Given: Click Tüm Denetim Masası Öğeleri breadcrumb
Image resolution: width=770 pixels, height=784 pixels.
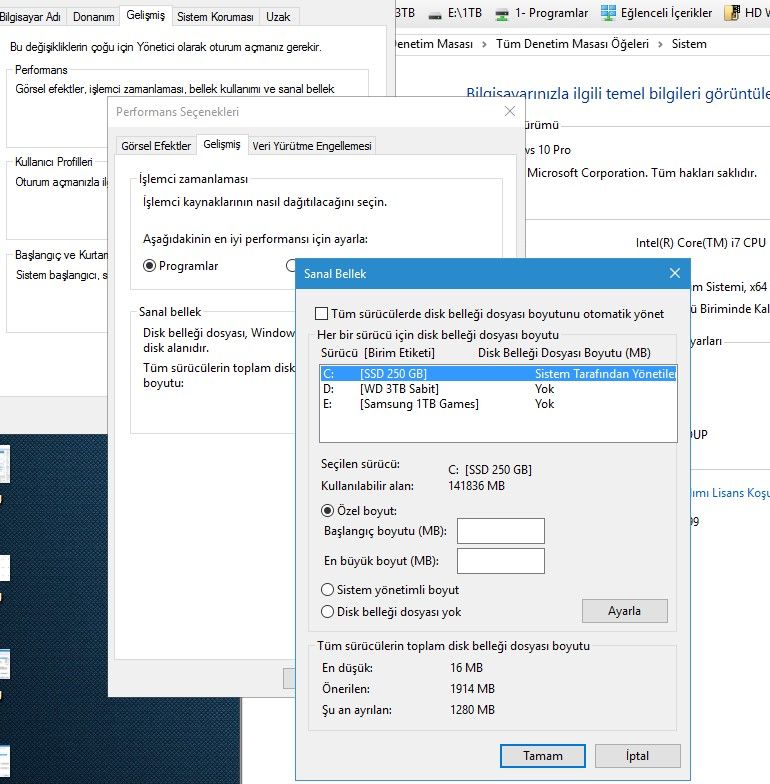Looking at the screenshot, I should [x=572, y=44].
